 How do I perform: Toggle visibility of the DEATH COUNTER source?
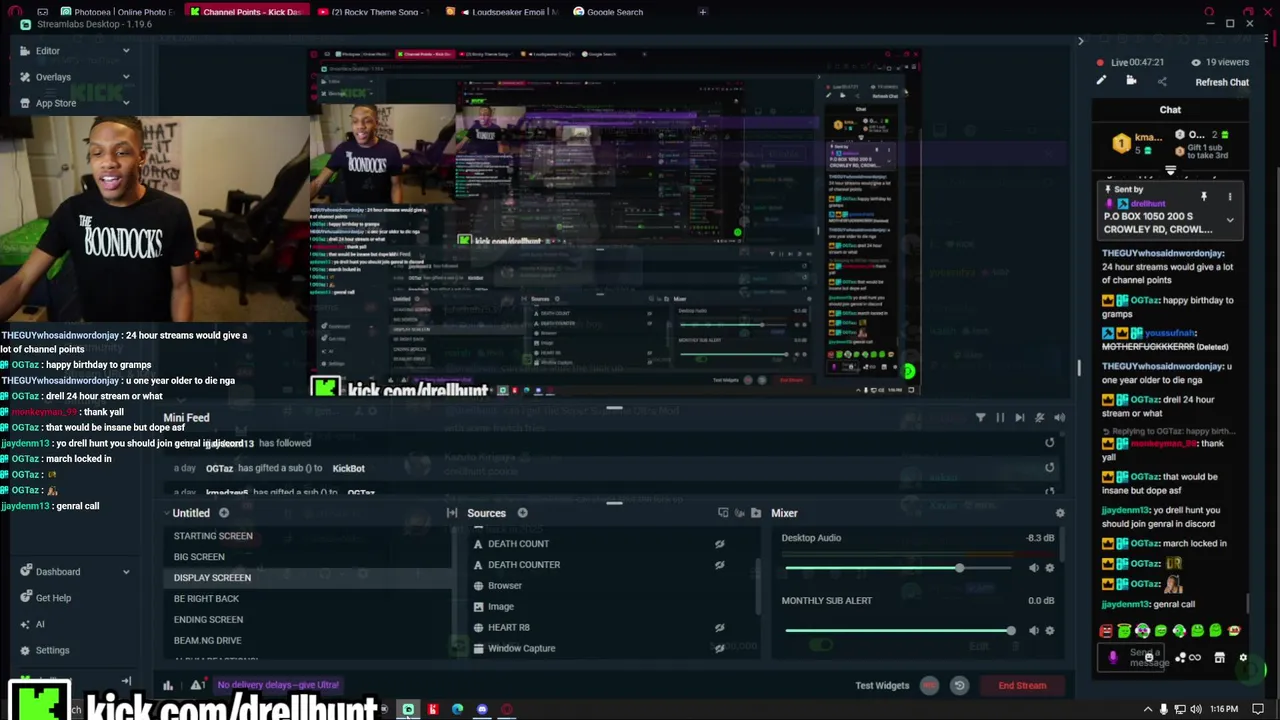click(x=719, y=565)
